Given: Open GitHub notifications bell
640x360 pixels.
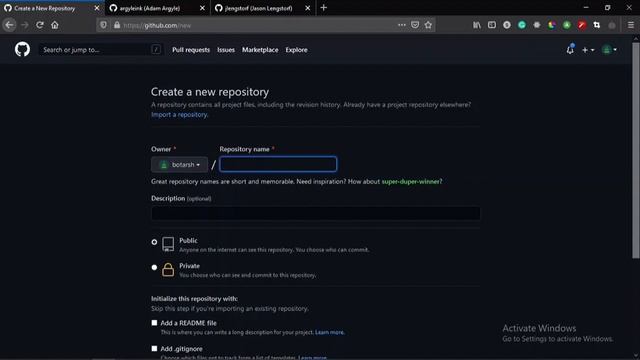Looking at the screenshot, I should (x=570, y=49).
